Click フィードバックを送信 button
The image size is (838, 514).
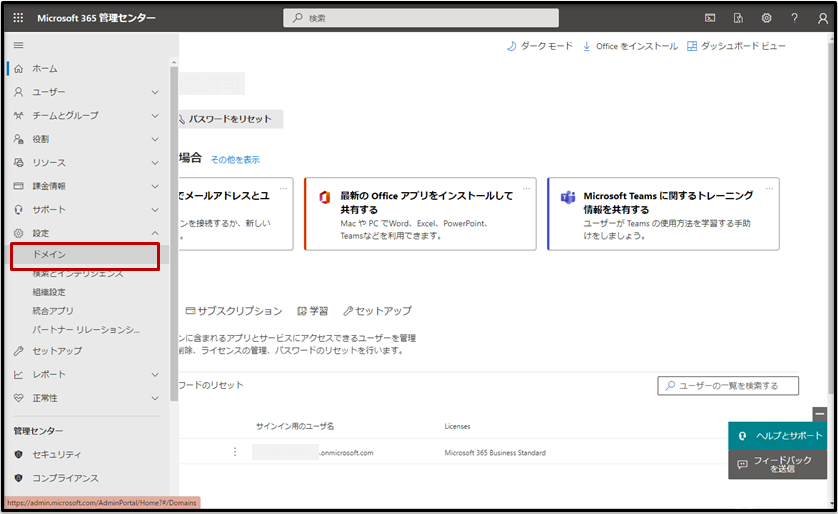coord(778,464)
